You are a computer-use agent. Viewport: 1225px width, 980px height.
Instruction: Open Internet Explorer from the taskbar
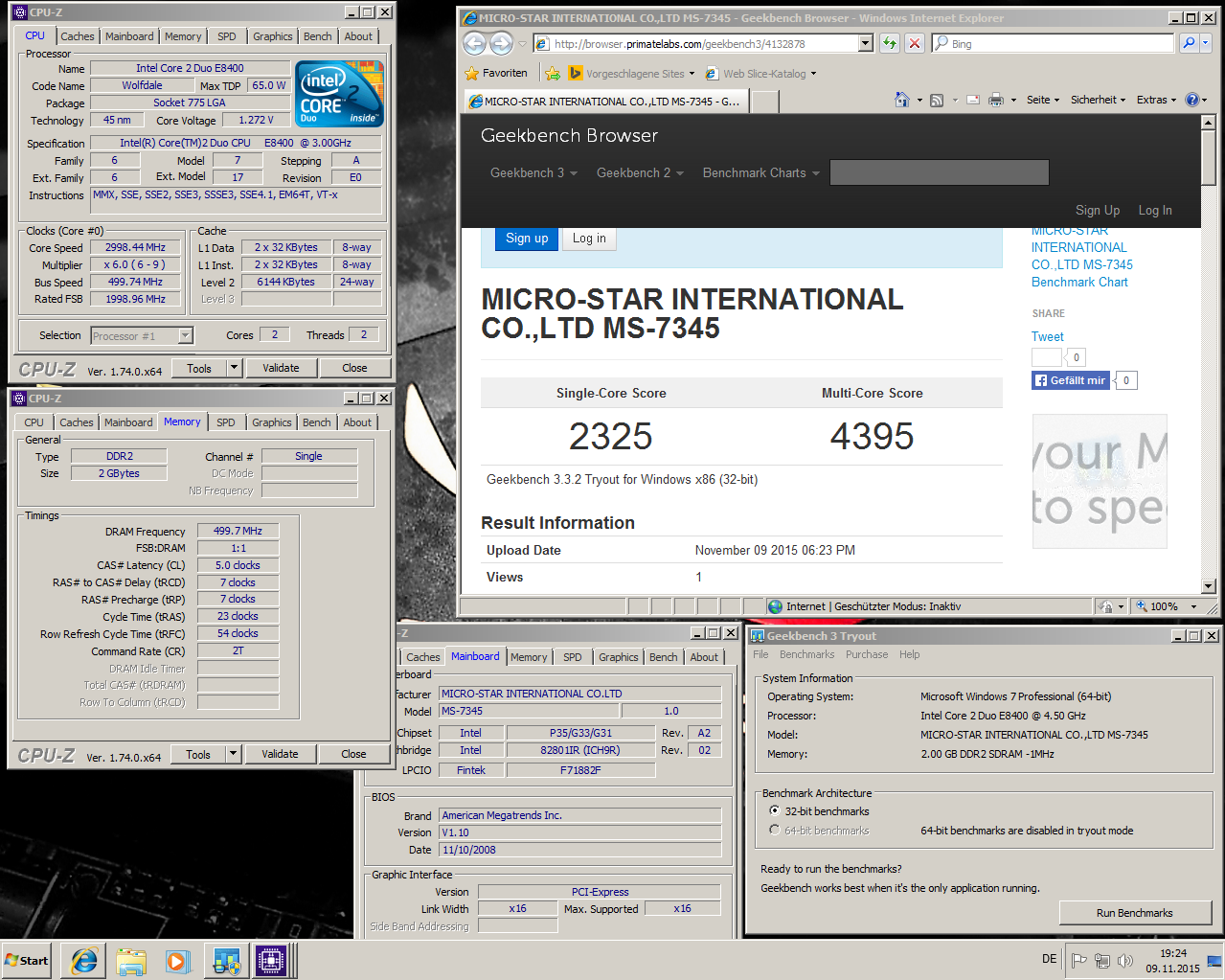point(84,961)
